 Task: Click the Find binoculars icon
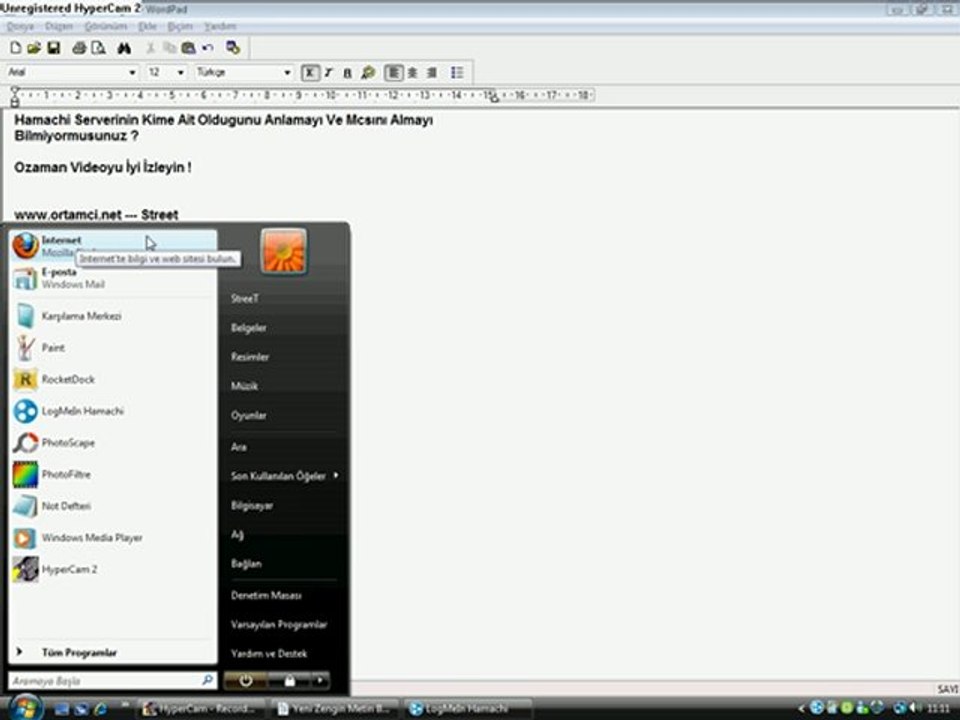pyautogui.click(x=124, y=48)
